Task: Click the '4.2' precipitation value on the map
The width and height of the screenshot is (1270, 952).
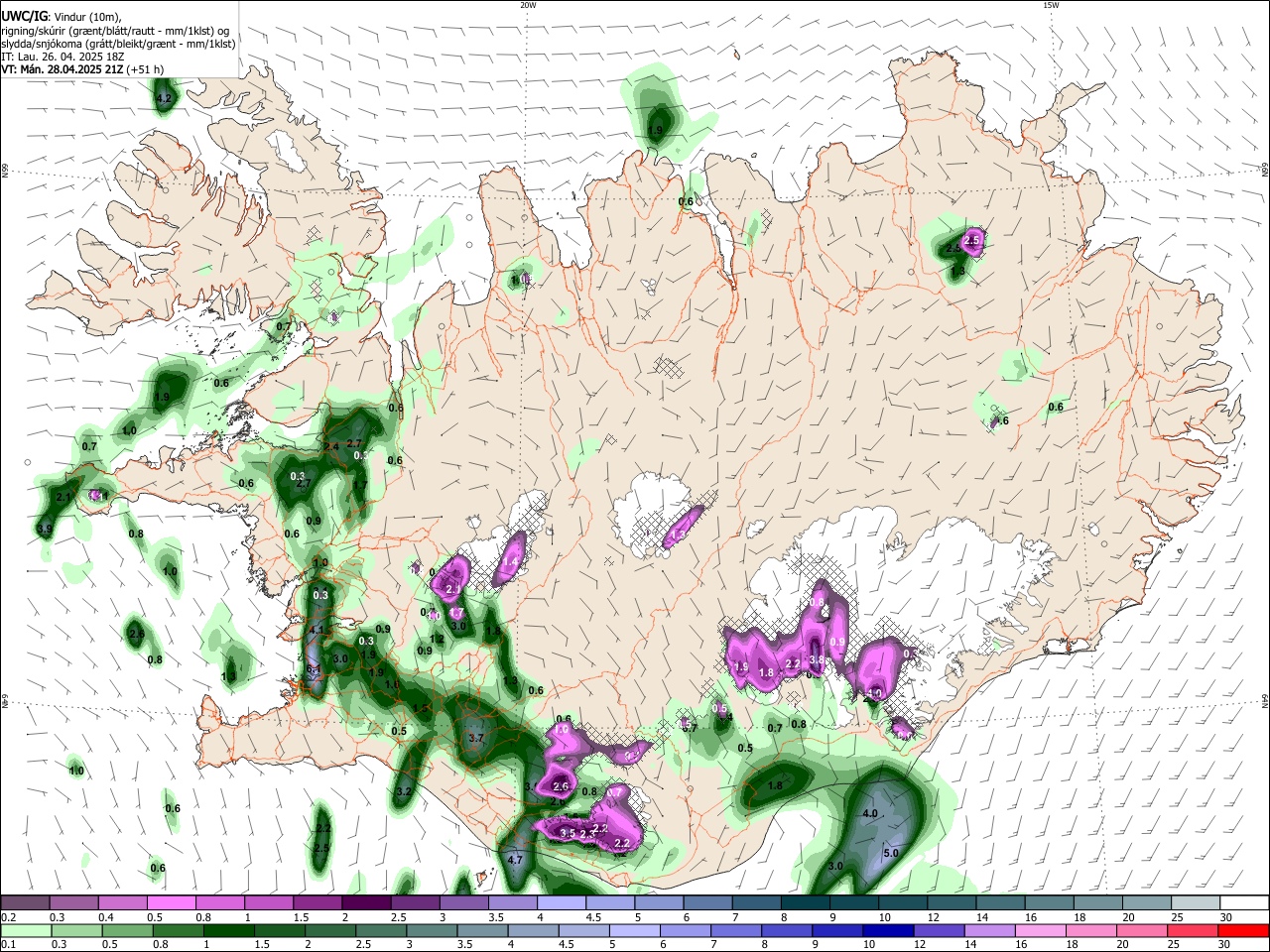Action: [165, 98]
